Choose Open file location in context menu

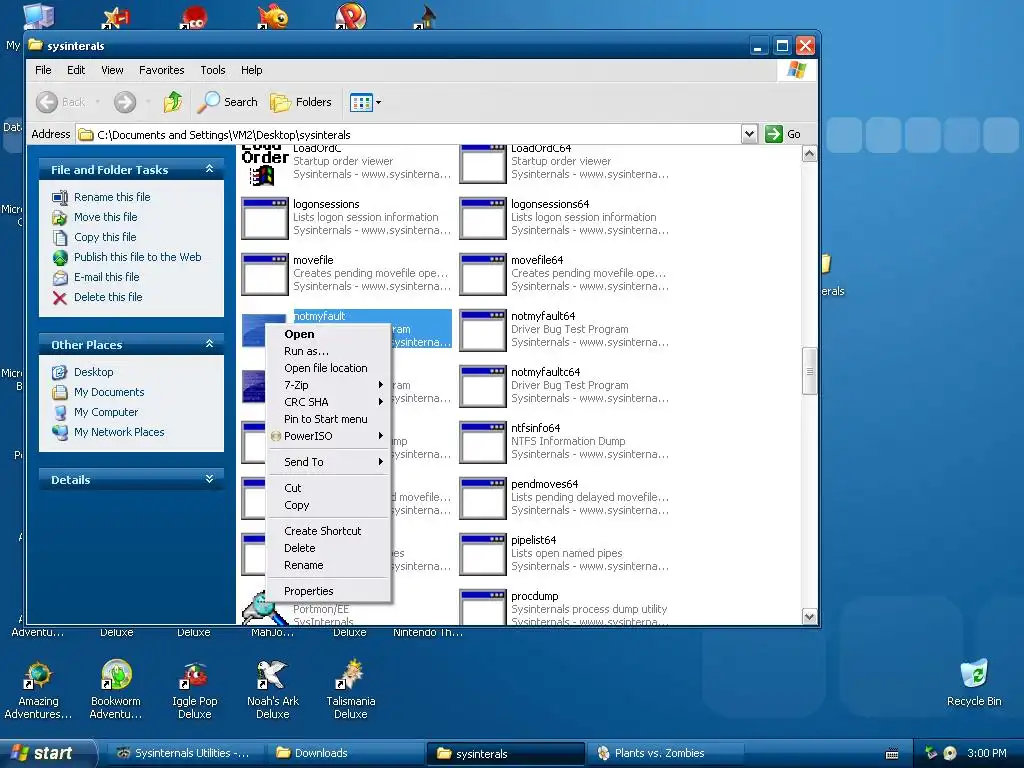pyautogui.click(x=328, y=368)
